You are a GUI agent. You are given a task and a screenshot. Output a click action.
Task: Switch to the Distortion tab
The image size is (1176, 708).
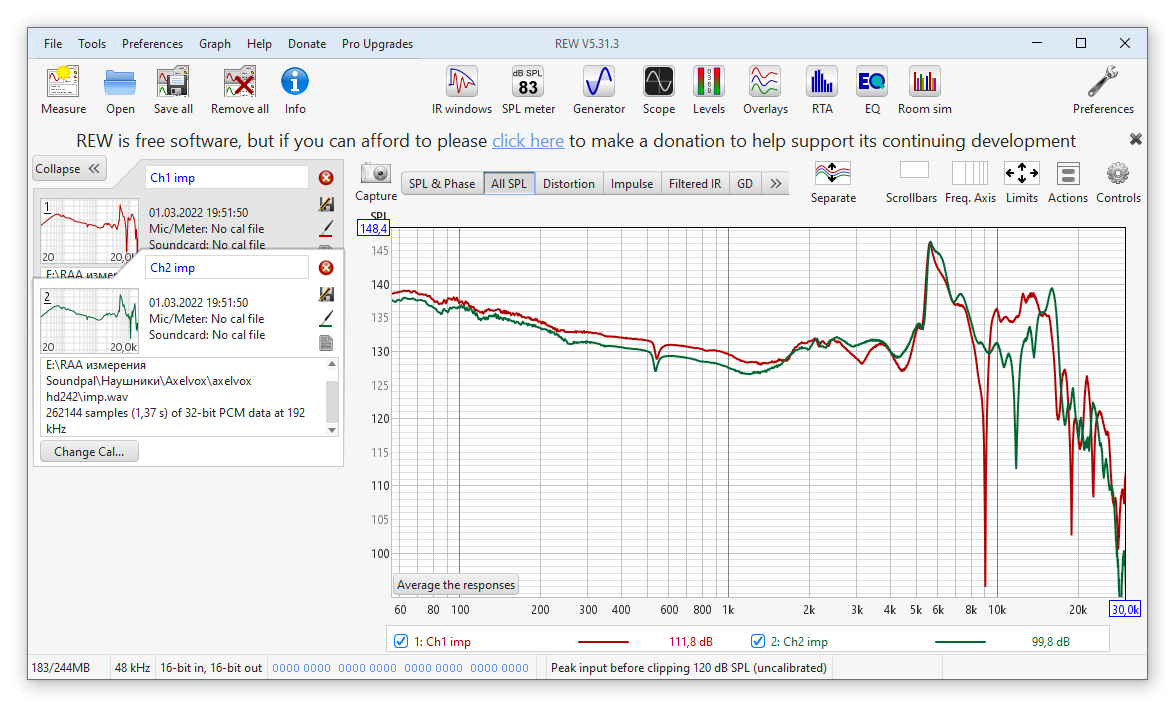point(568,184)
